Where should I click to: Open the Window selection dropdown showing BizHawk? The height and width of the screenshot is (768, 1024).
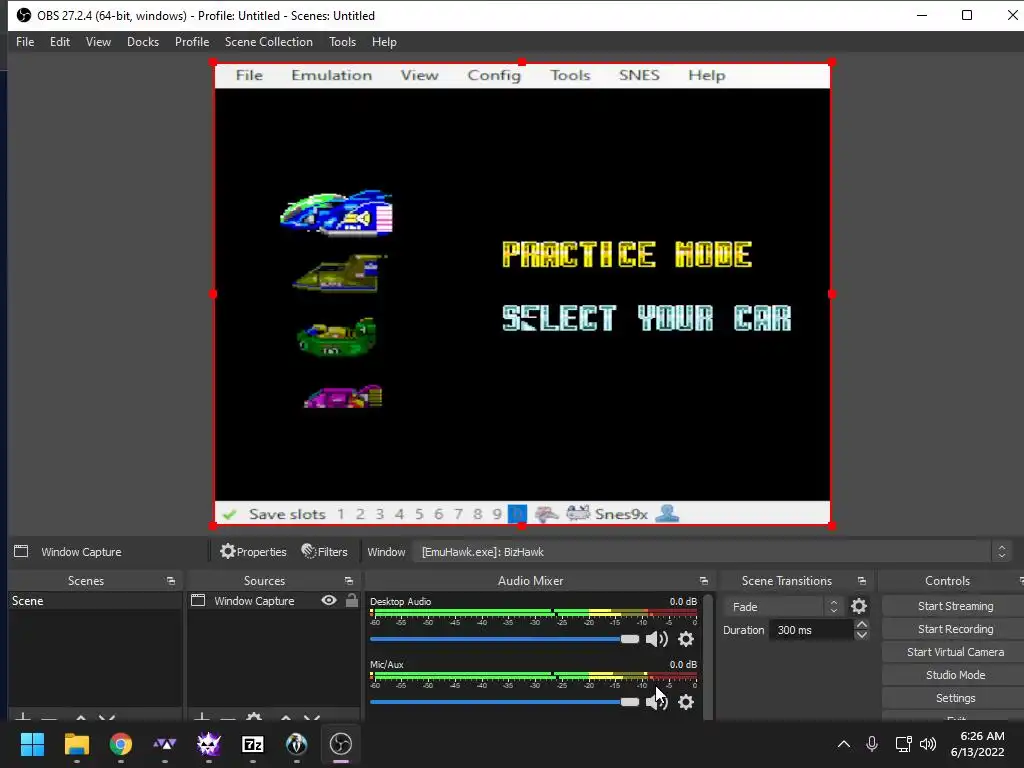pyautogui.click(x=711, y=552)
